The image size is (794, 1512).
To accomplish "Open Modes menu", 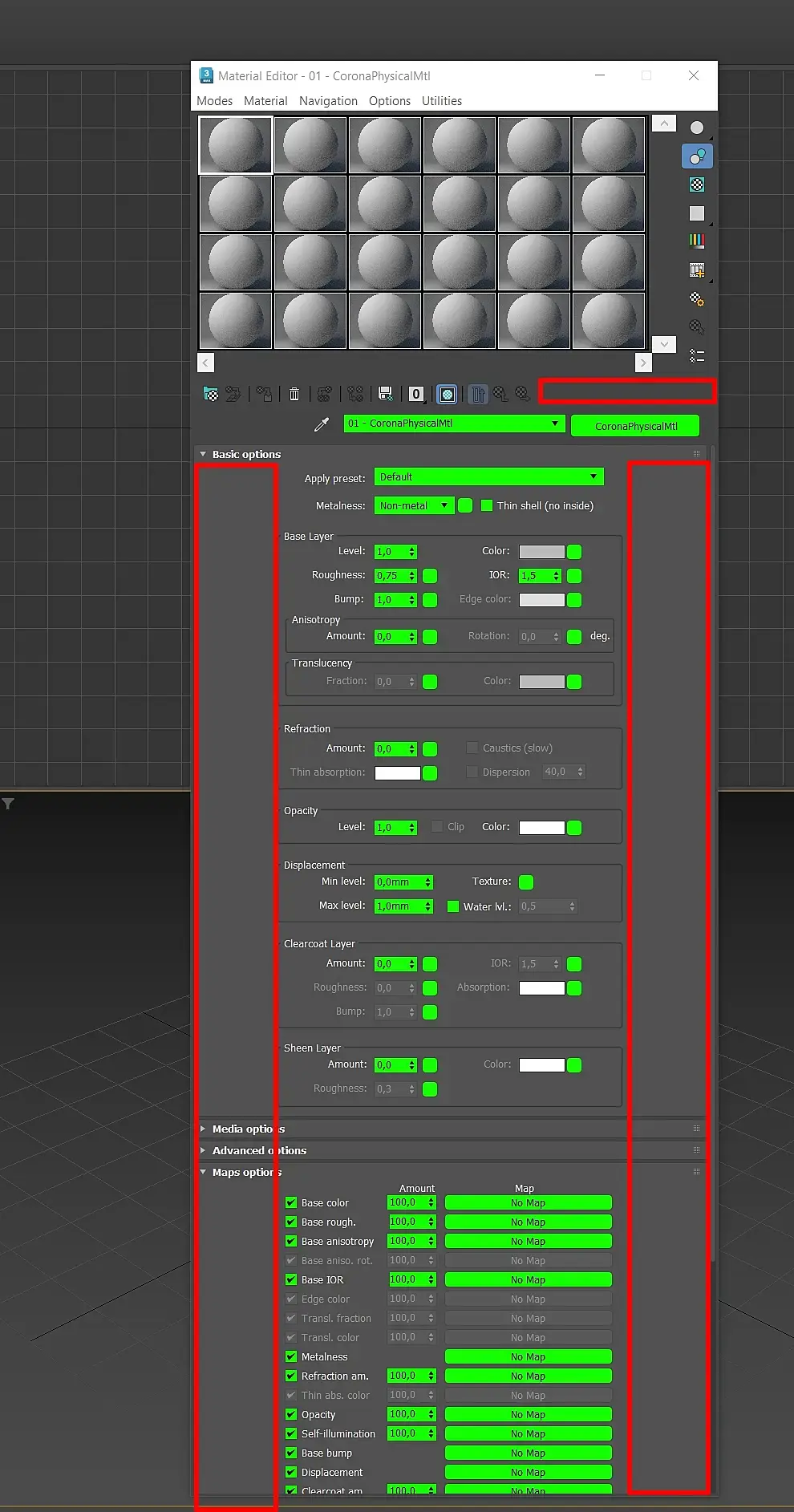I will (214, 101).
